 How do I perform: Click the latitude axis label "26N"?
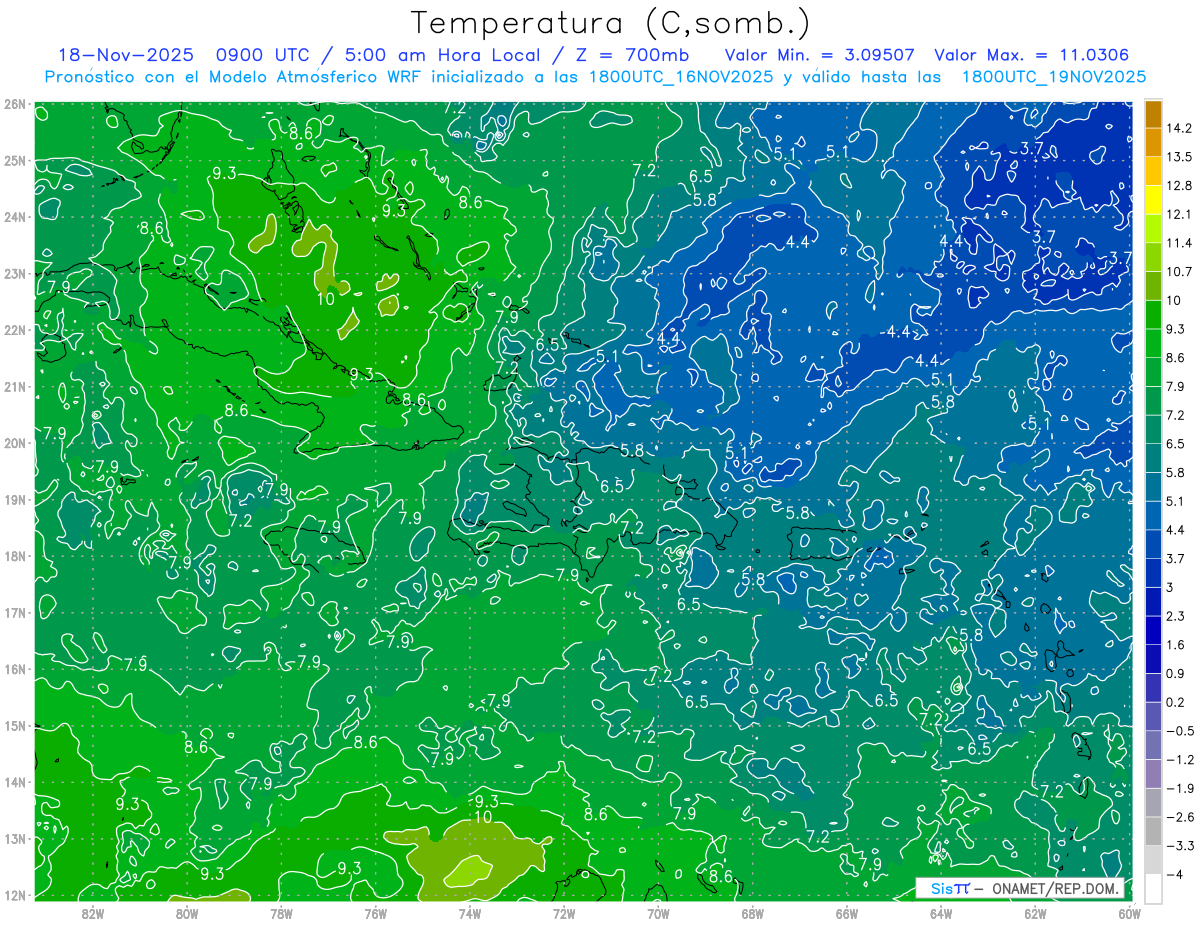tap(15, 104)
